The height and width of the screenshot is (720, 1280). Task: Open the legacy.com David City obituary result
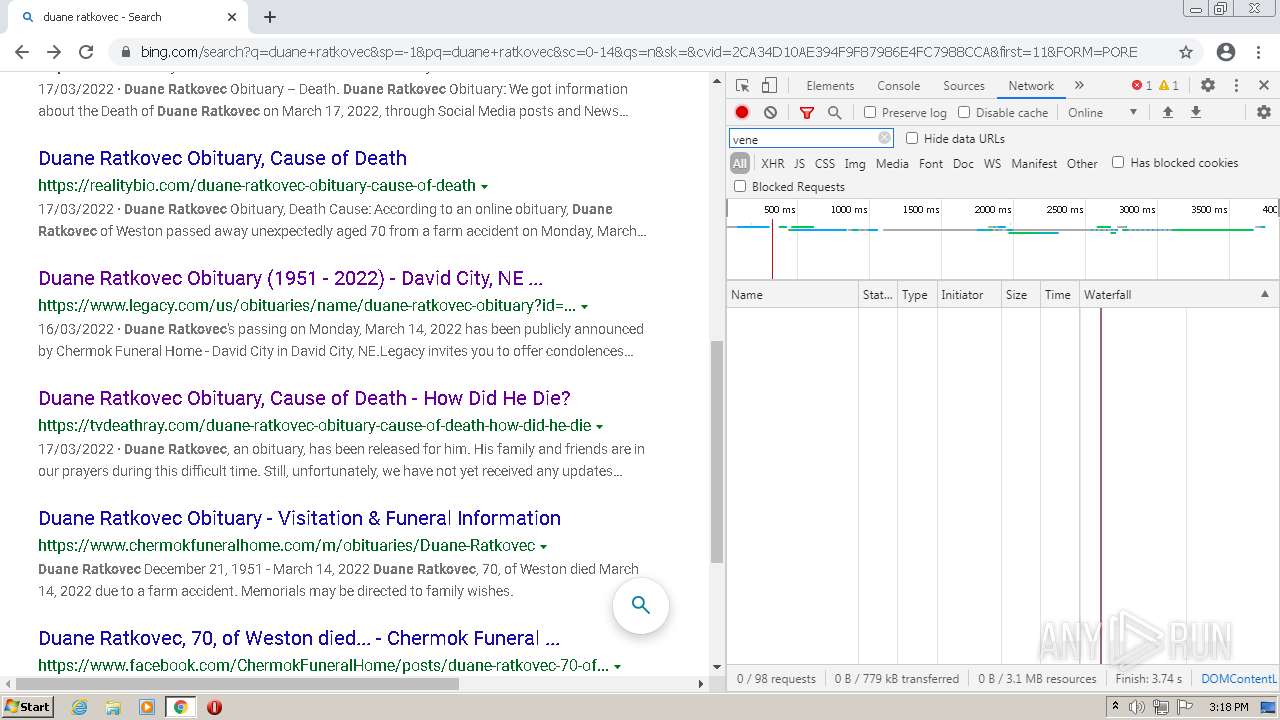tap(290, 278)
